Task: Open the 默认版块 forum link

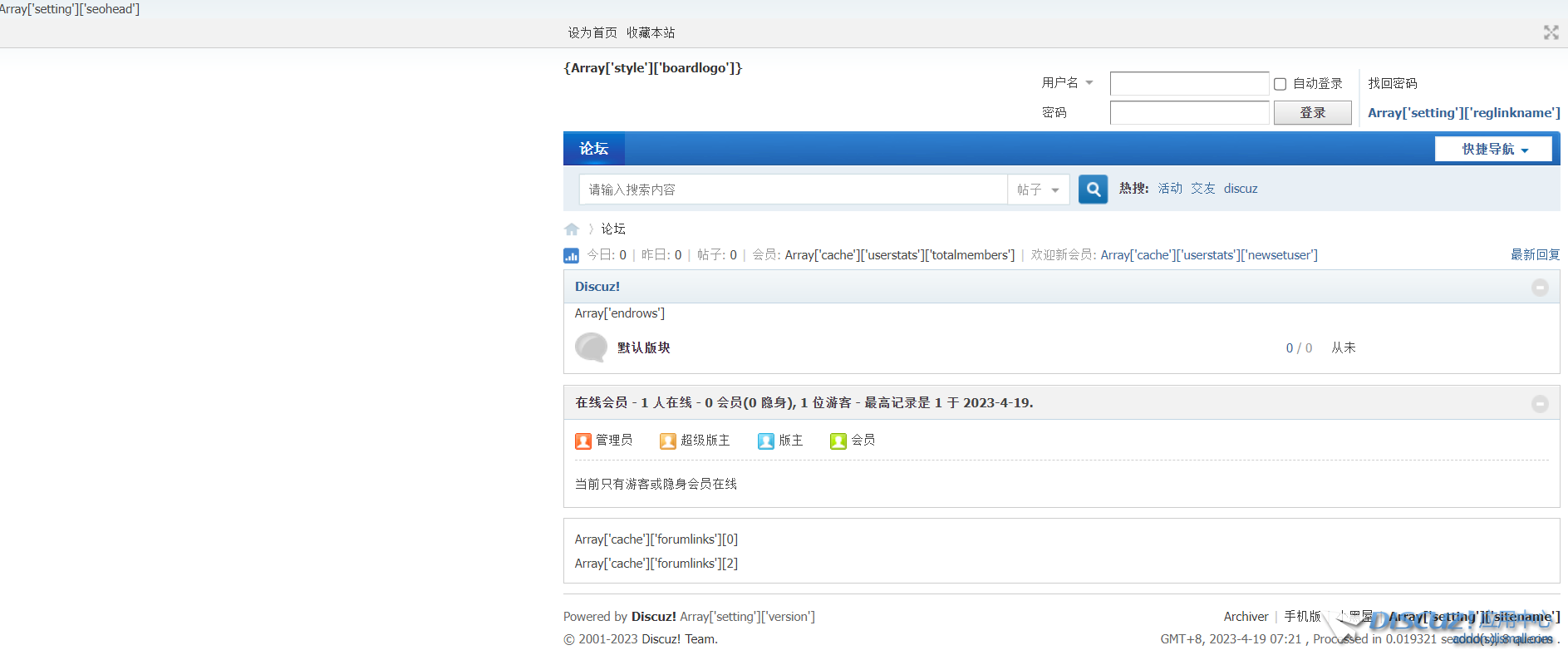Action: [x=644, y=347]
